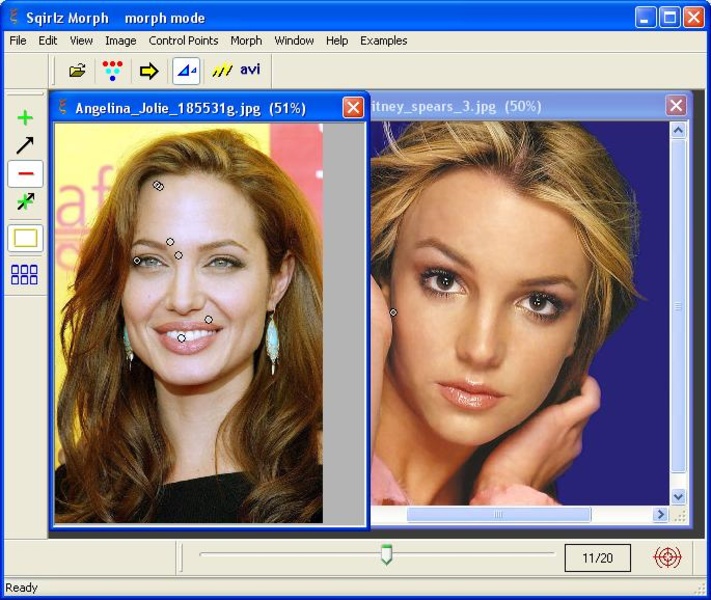Click the colored dots morph icon
711x600 pixels.
[113, 71]
